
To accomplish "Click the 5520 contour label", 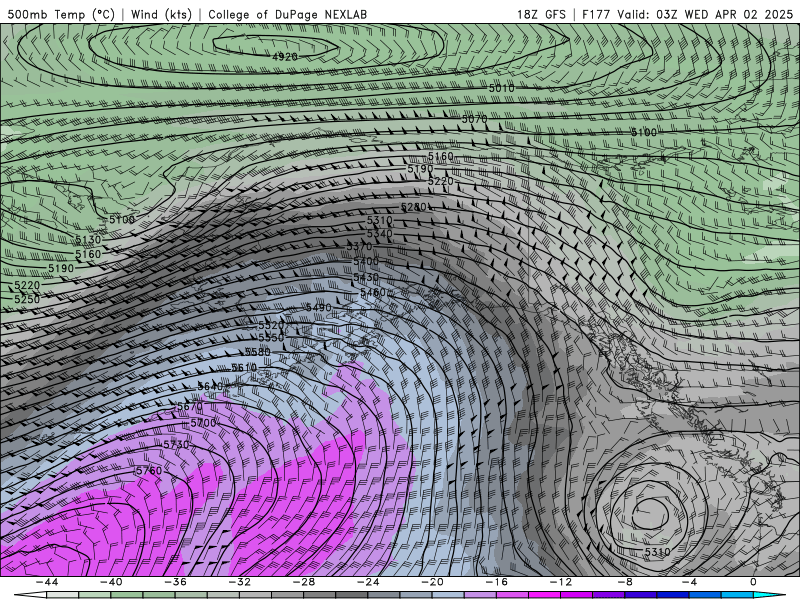I will (271, 325).
